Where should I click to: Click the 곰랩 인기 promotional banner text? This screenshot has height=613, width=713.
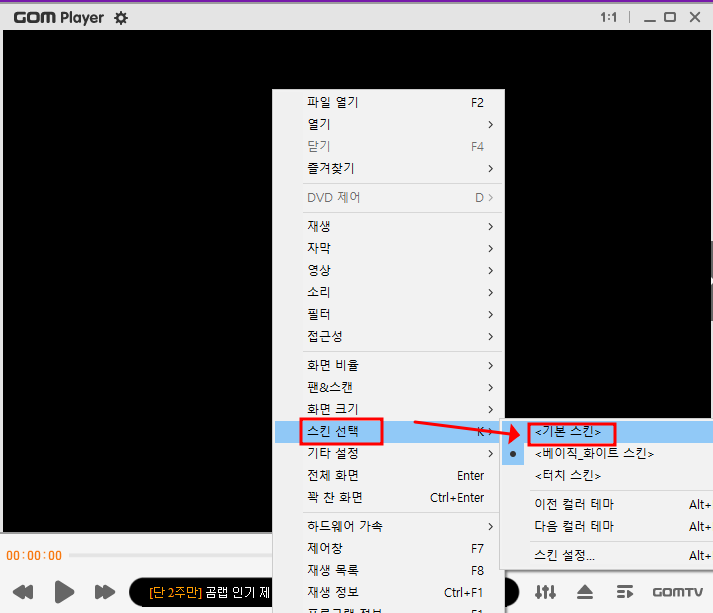pos(210,592)
